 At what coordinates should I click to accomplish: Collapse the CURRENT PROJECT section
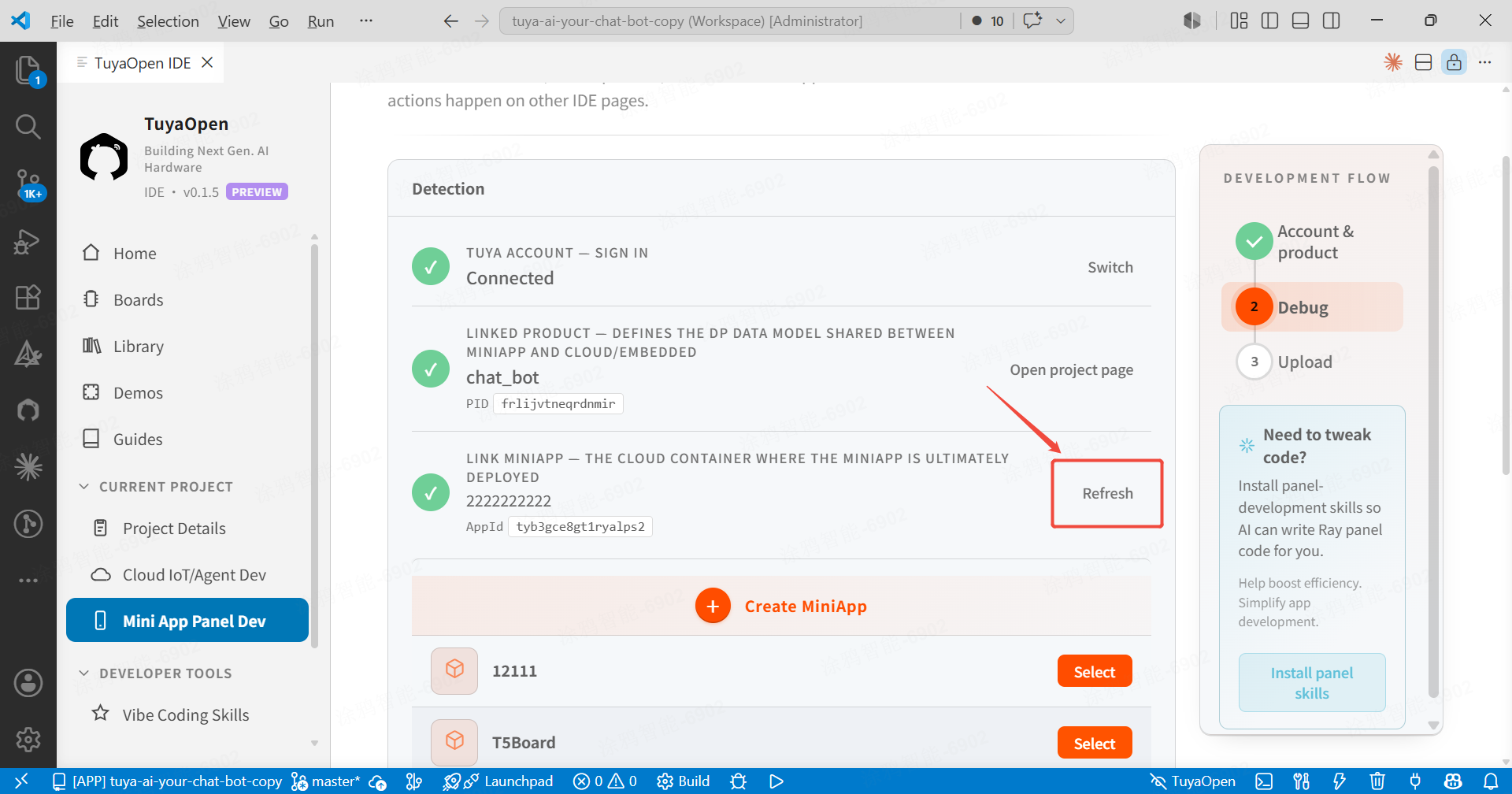157,487
